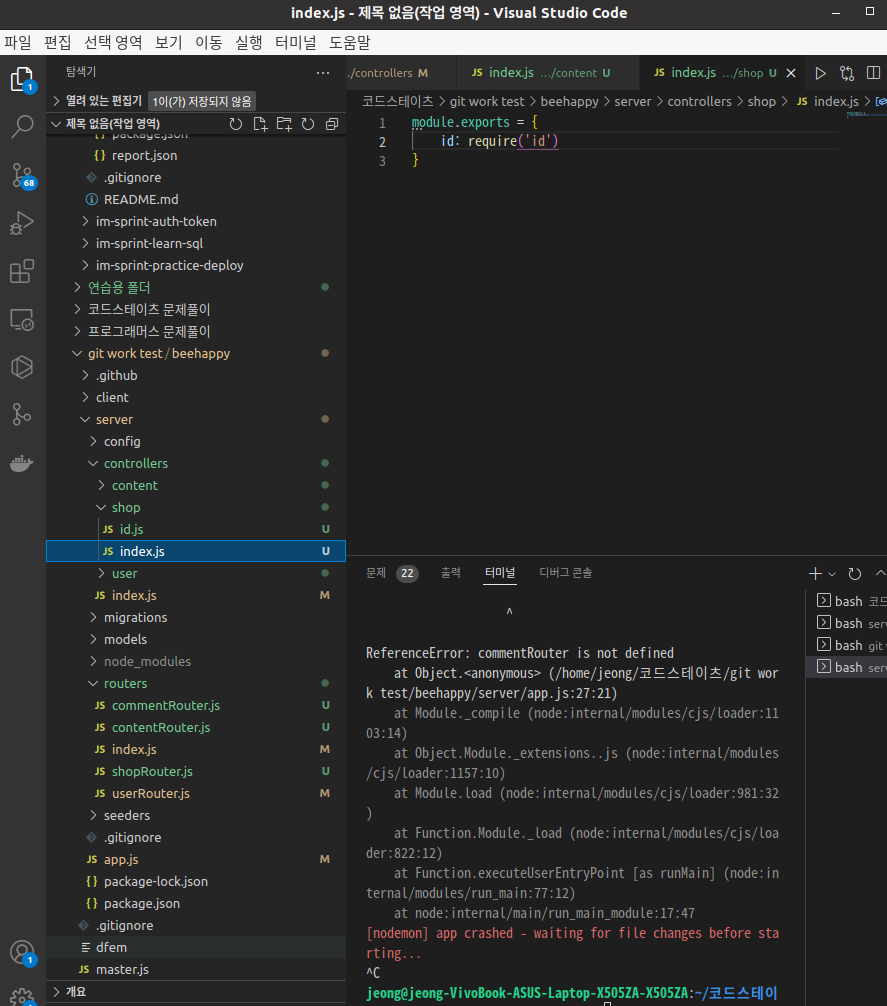
Task: Open the dfem file
Action: click(111, 948)
